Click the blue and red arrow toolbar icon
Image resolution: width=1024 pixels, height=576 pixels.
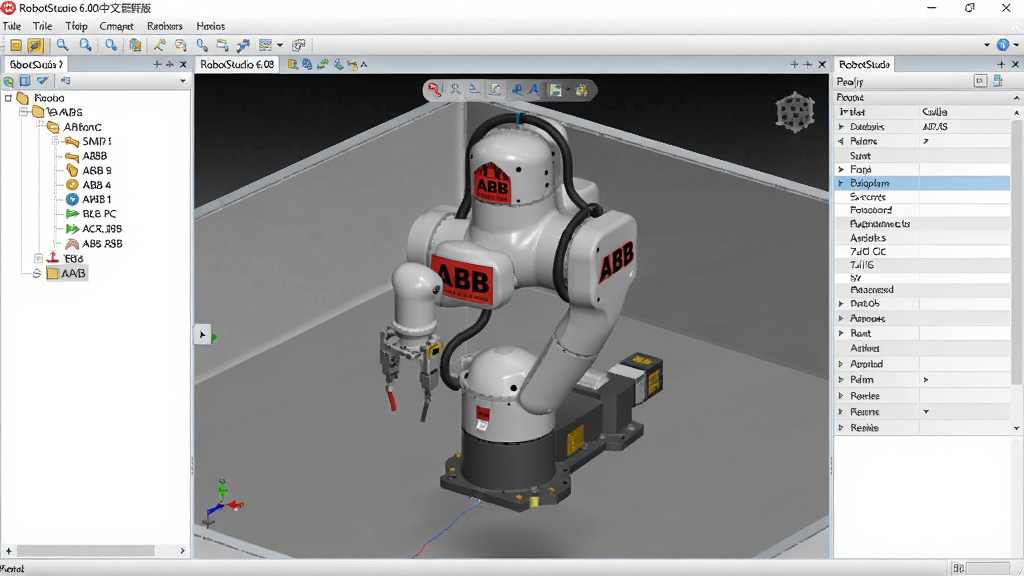(243, 45)
